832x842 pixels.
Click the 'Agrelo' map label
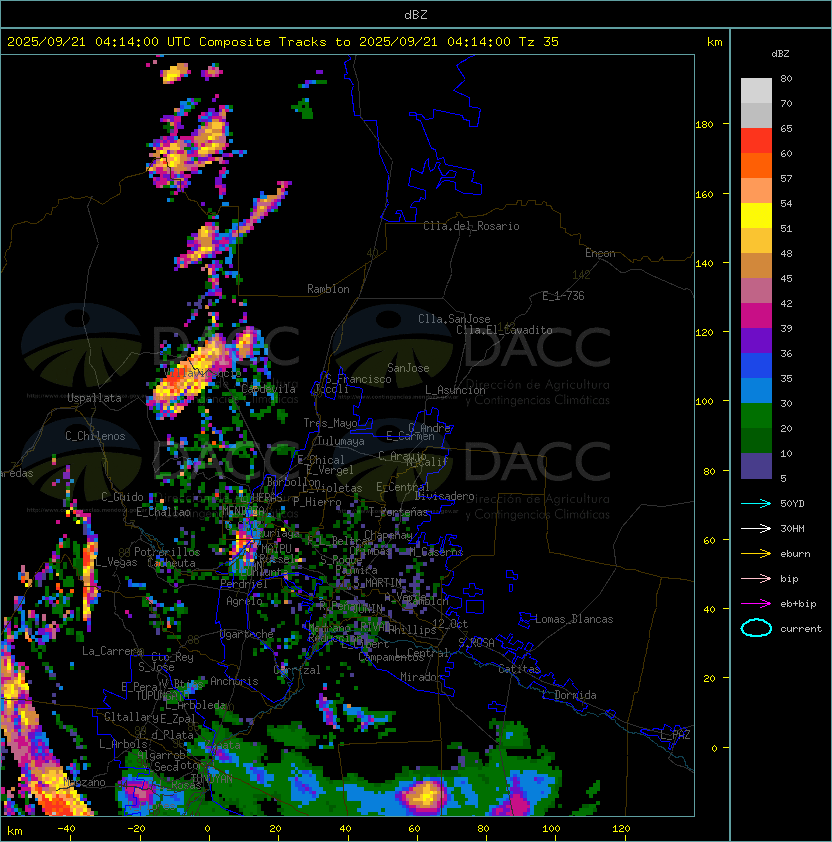point(244,601)
